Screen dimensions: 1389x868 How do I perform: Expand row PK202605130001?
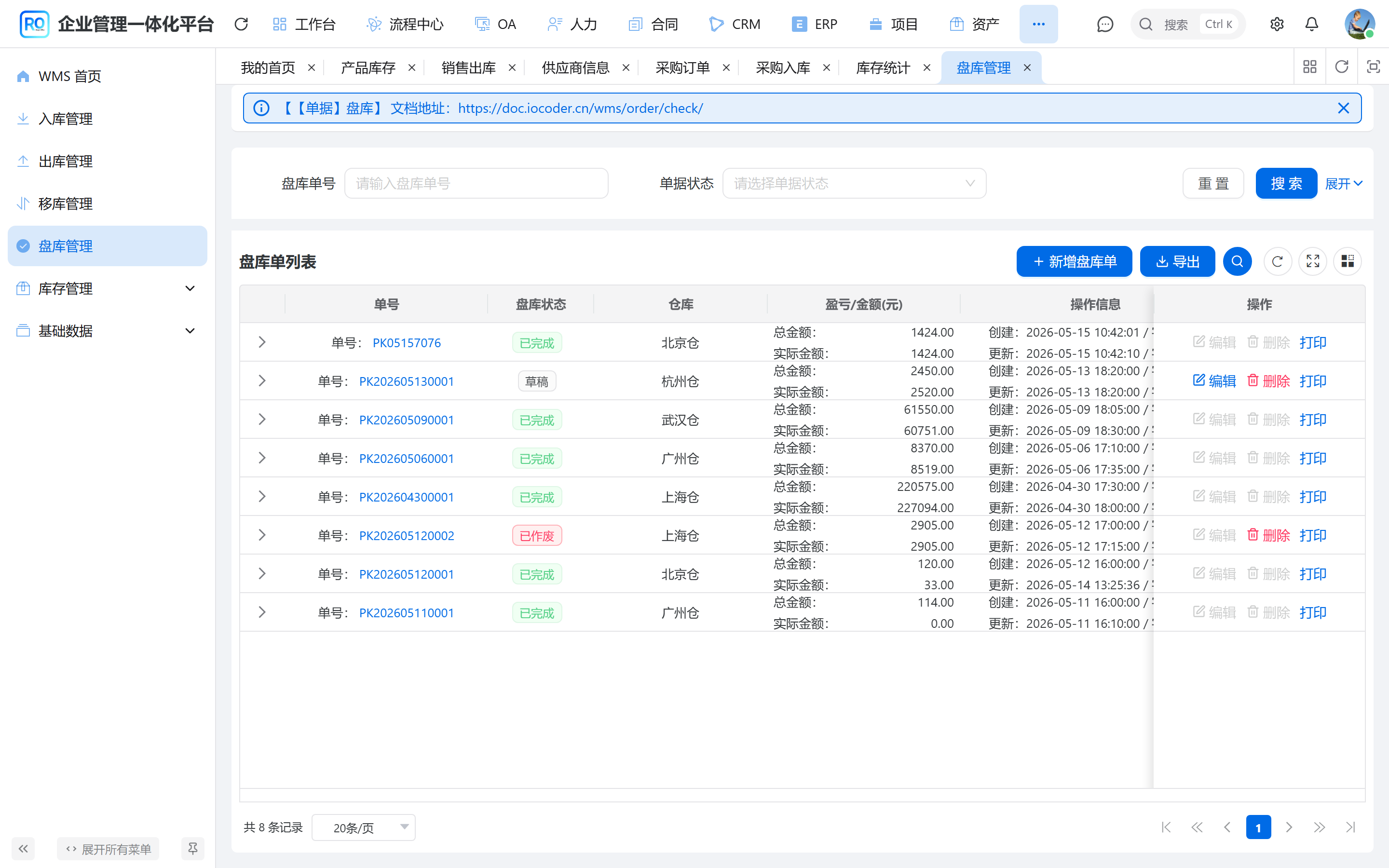262,380
